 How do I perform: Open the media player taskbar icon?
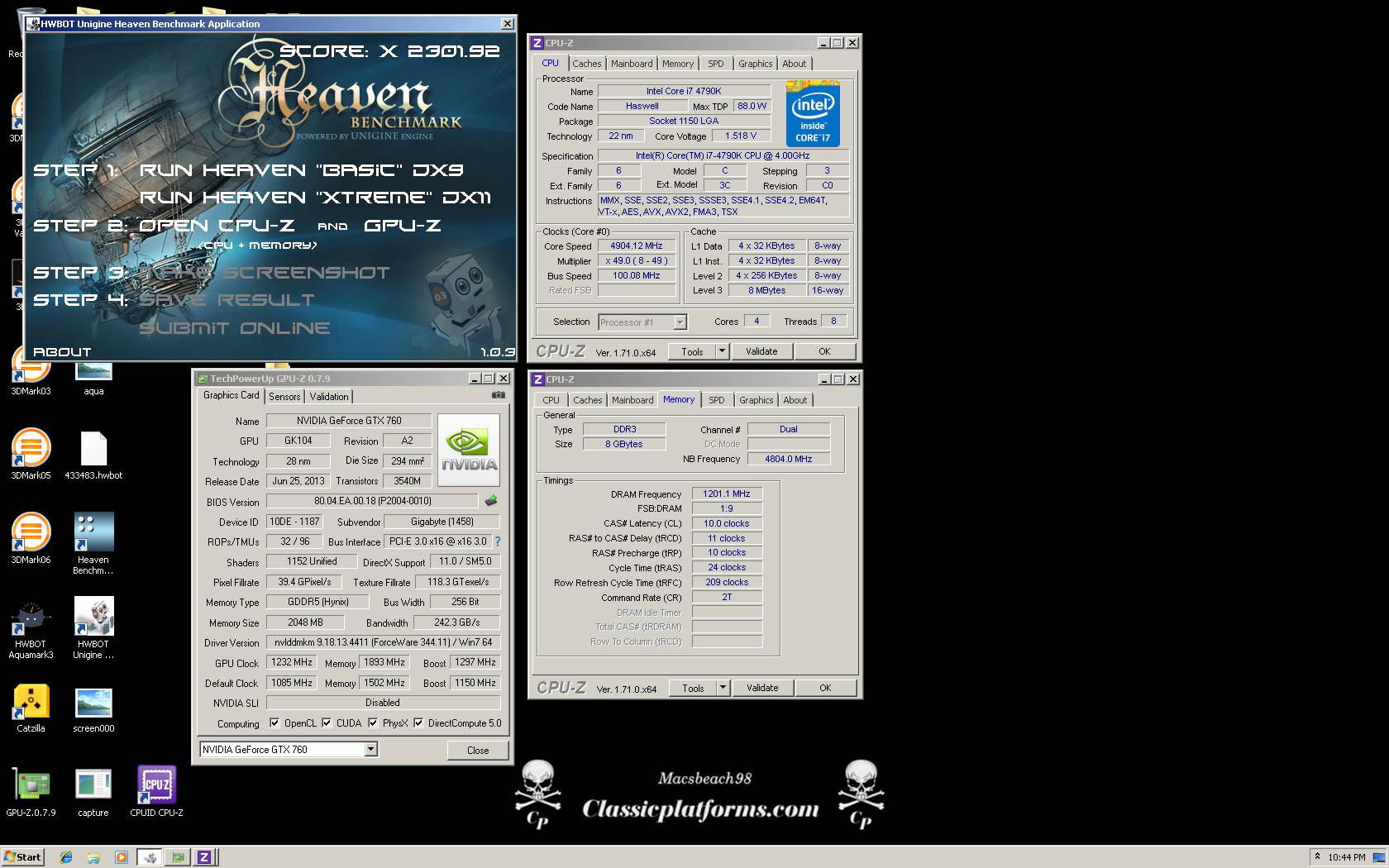[121, 857]
